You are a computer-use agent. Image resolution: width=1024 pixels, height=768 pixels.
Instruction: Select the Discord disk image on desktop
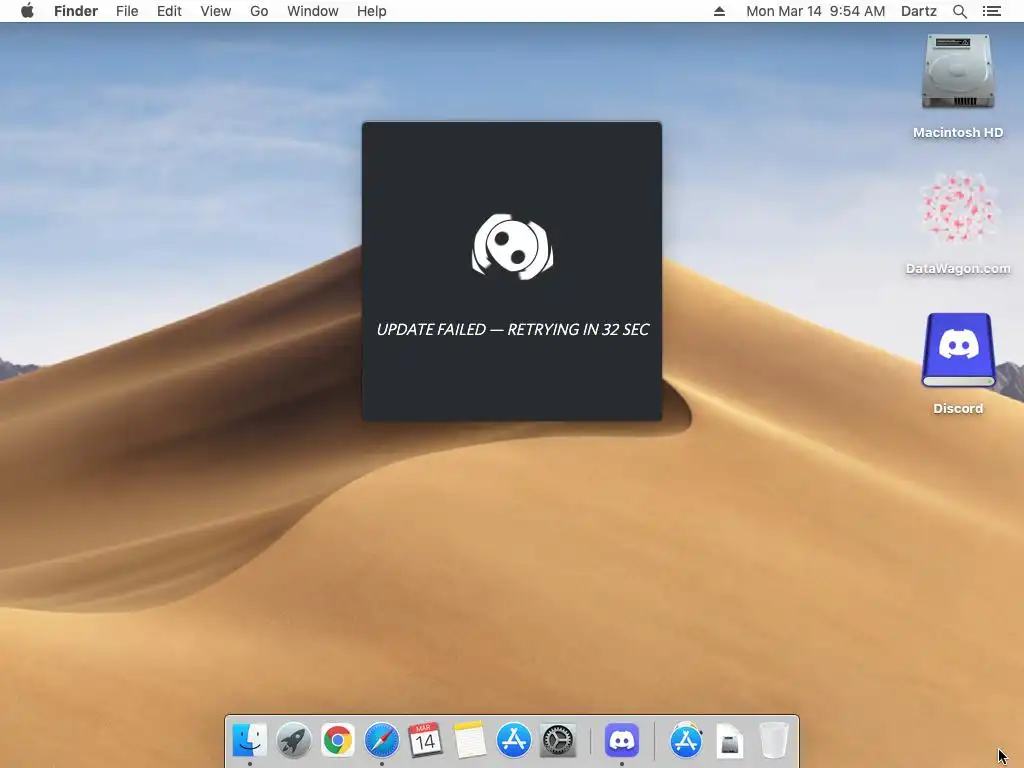click(958, 351)
